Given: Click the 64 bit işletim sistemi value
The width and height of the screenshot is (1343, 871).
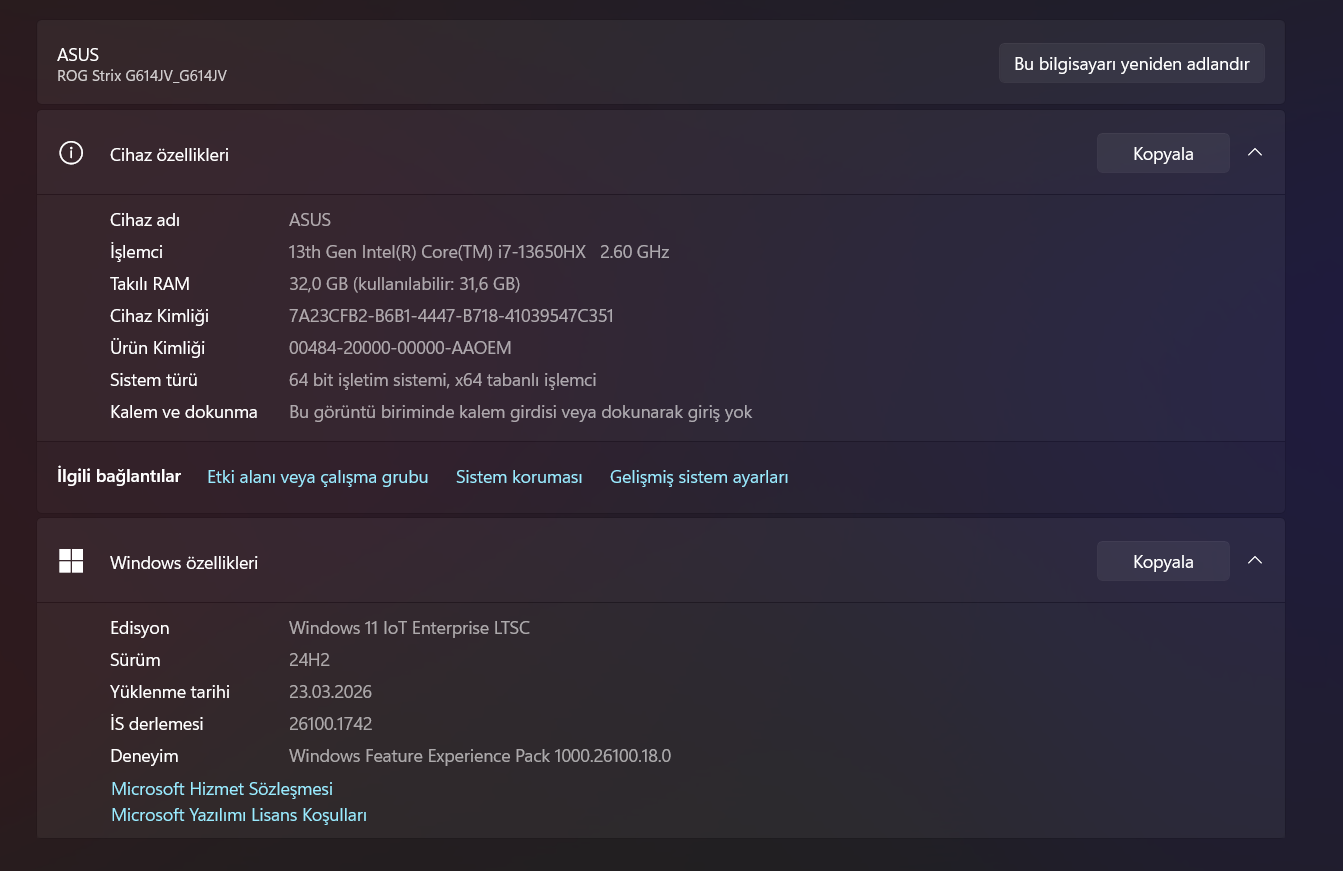Looking at the screenshot, I should click(x=443, y=380).
